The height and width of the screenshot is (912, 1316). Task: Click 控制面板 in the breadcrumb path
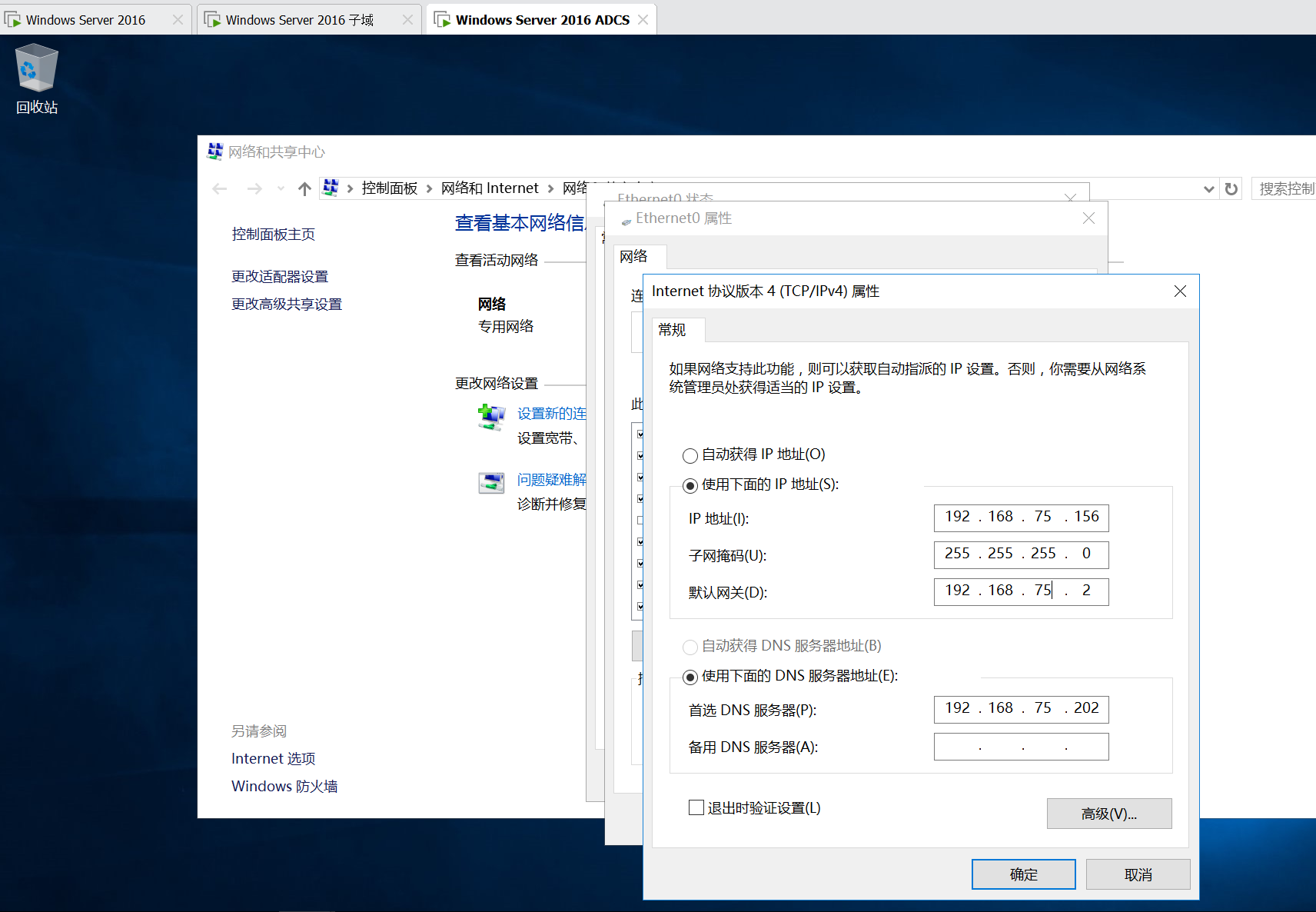[390, 188]
